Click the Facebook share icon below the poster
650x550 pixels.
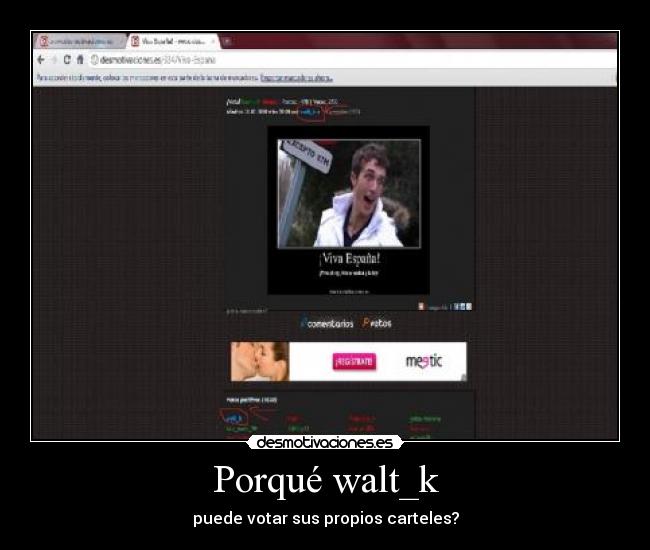[x=457, y=307]
